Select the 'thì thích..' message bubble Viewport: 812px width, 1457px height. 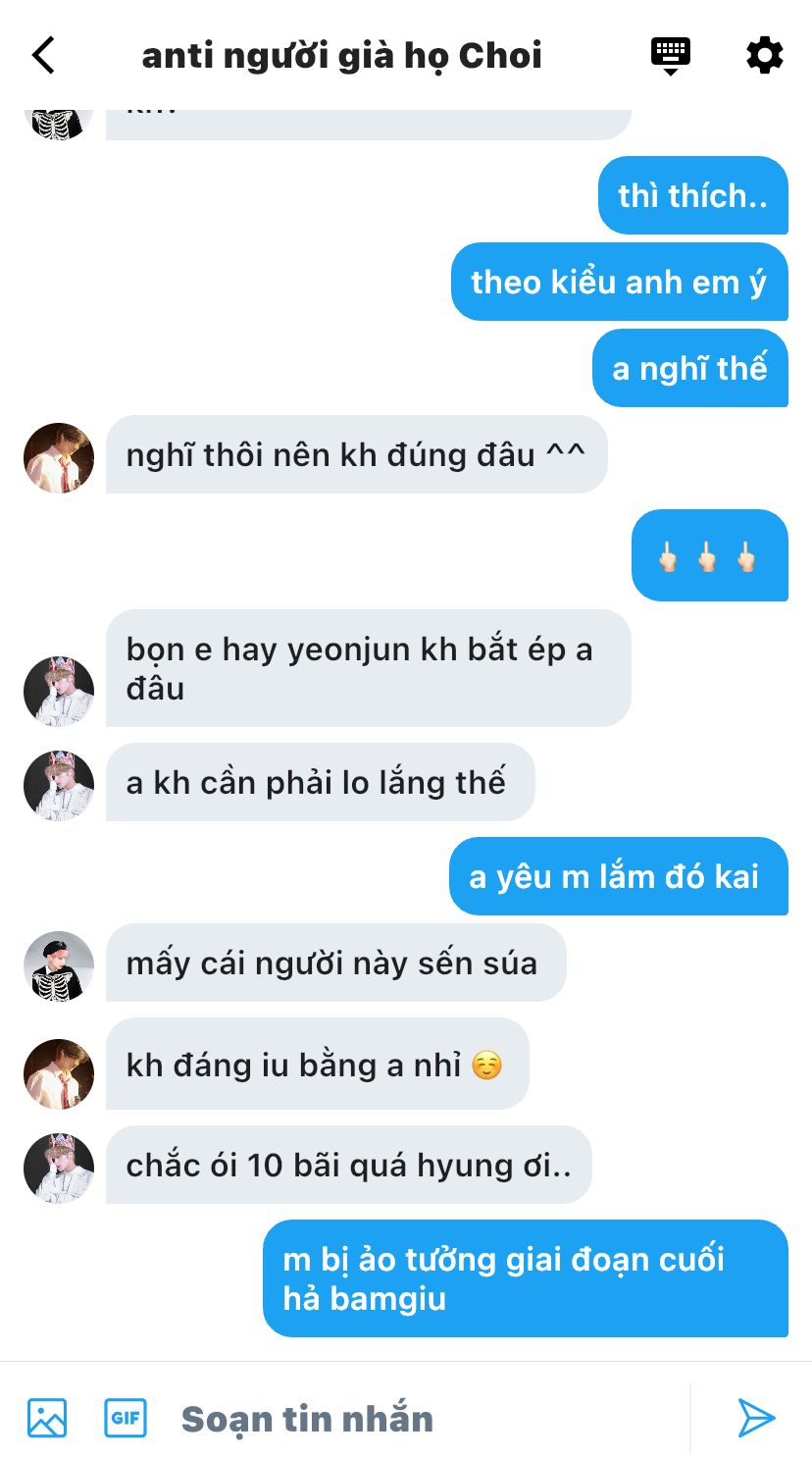[693, 195]
